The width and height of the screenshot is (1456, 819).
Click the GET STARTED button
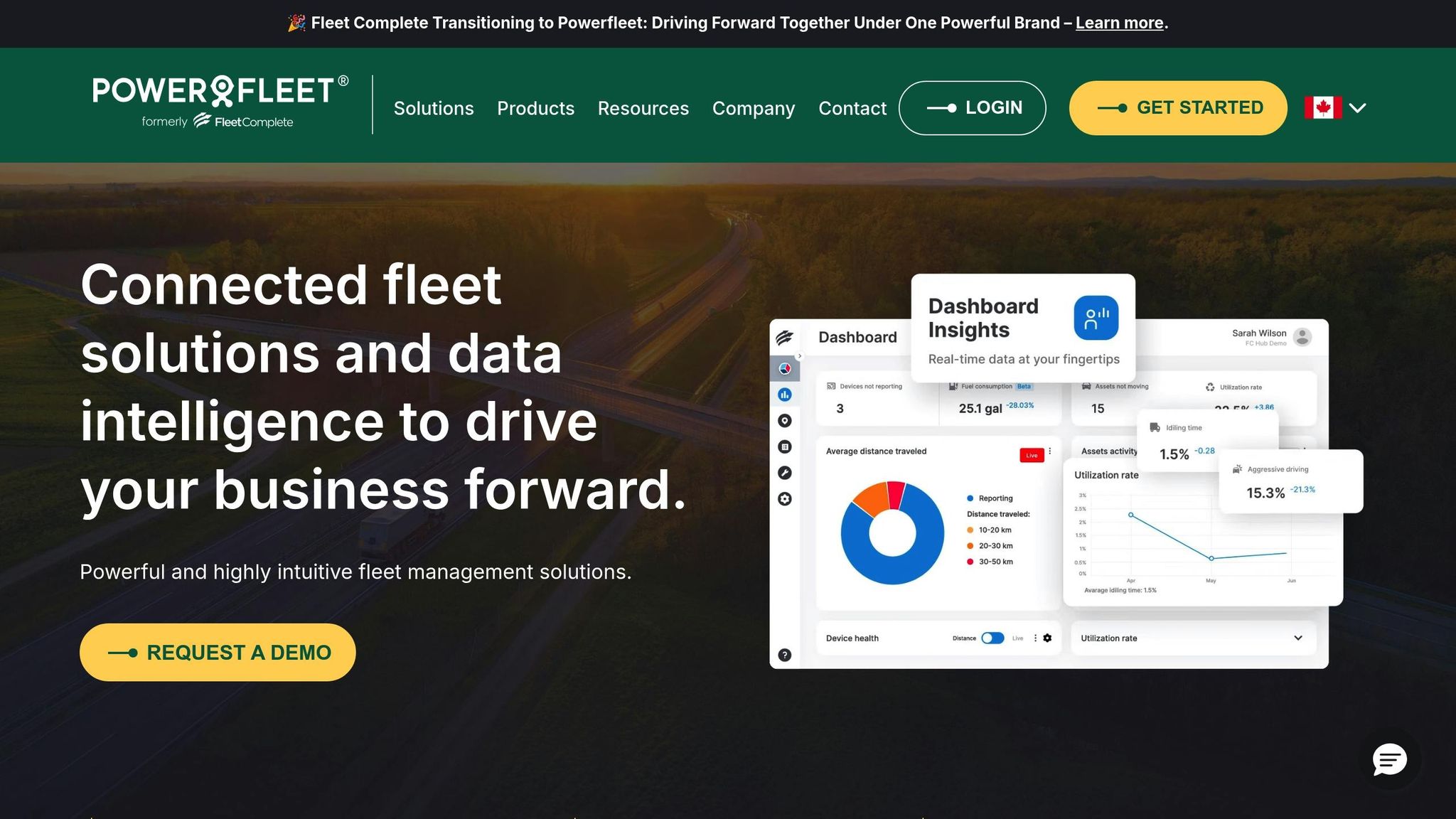[1178, 108]
